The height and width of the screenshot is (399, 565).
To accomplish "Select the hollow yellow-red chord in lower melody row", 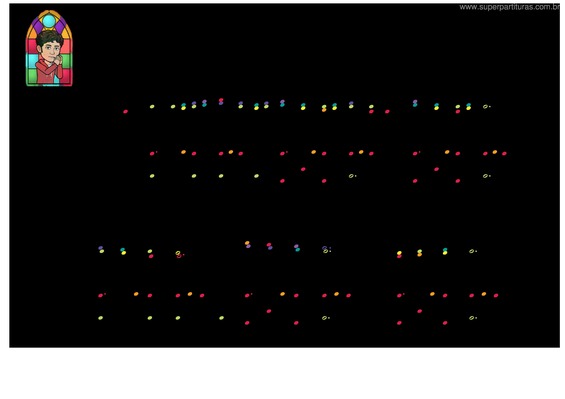I will (179, 254).
